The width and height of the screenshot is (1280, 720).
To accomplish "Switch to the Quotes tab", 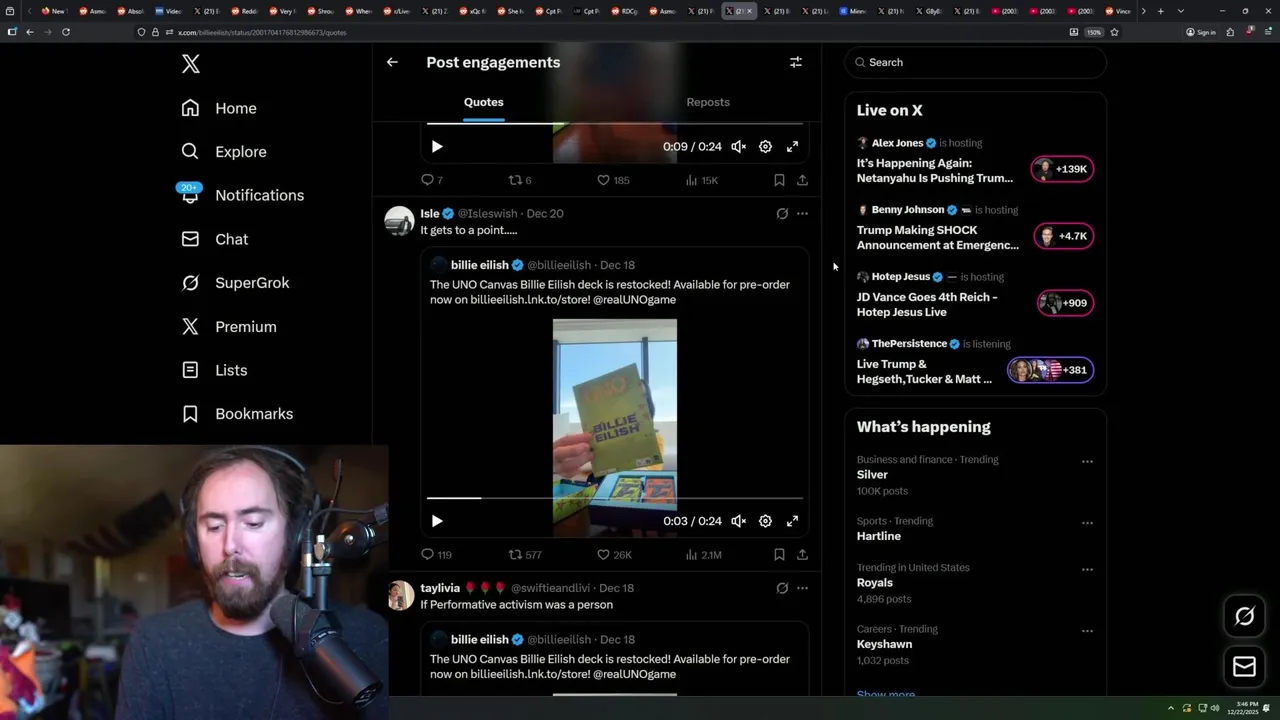I will (x=484, y=102).
